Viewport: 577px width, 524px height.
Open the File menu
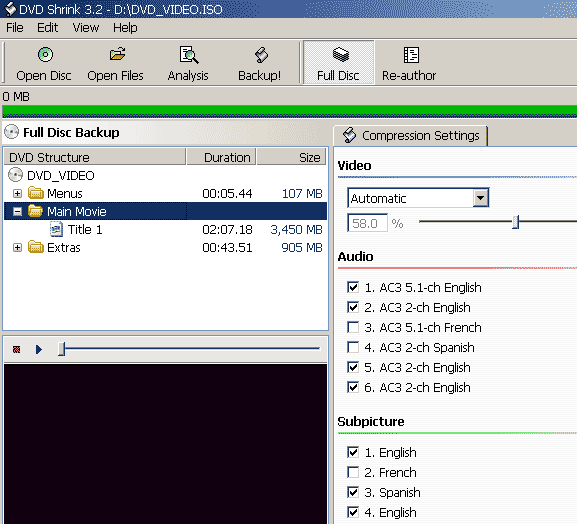pyautogui.click(x=15, y=28)
